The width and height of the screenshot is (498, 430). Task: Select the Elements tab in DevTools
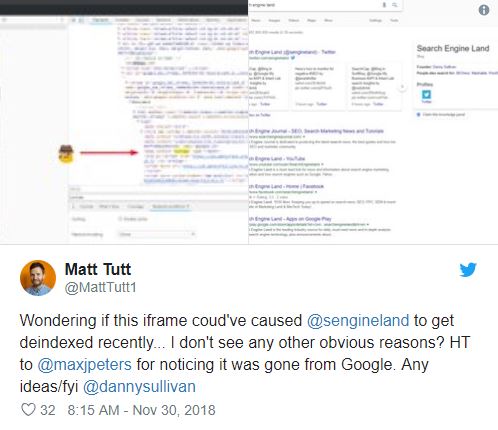click(x=100, y=20)
